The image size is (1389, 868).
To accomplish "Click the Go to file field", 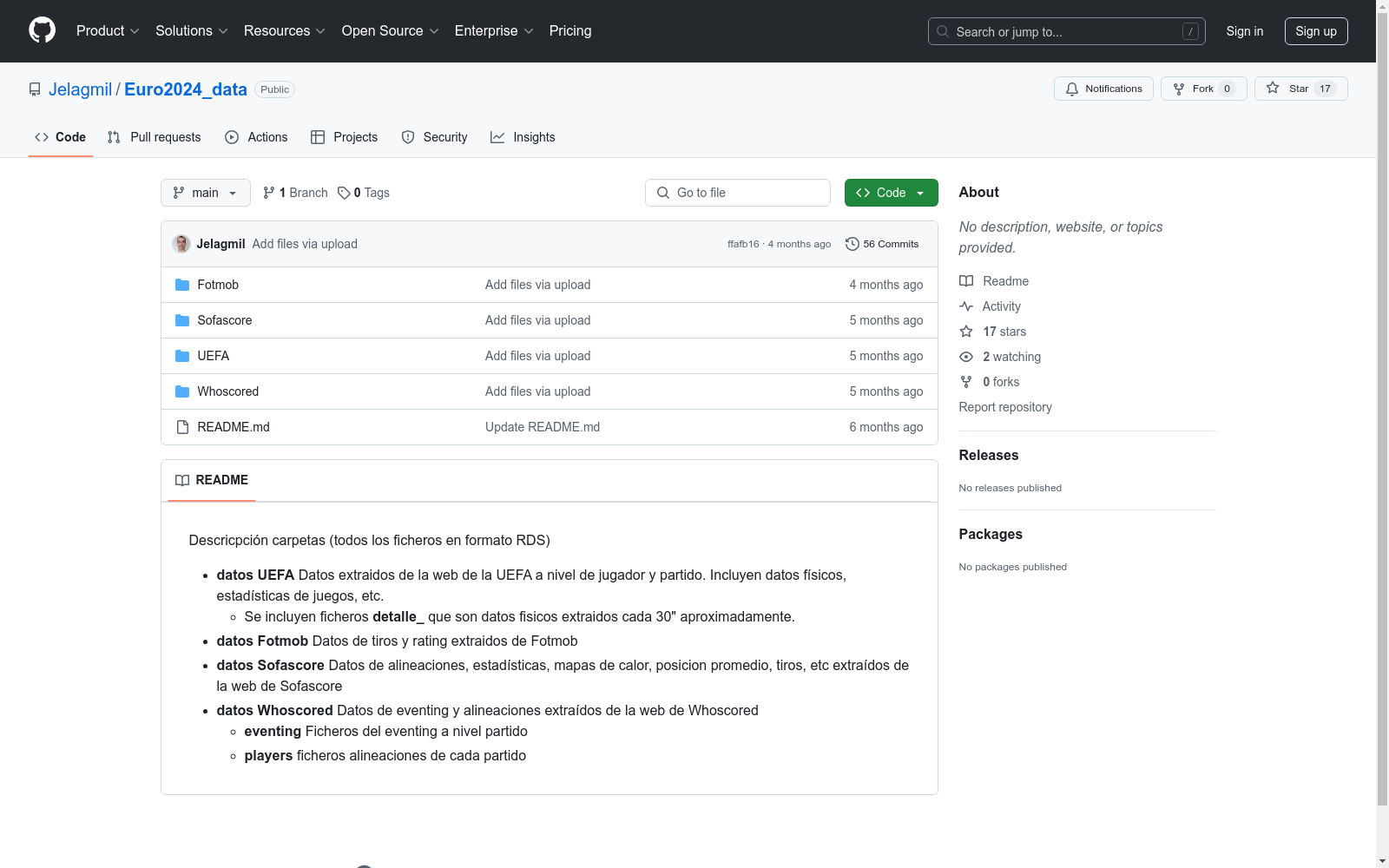I will click(x=738, y=193).
